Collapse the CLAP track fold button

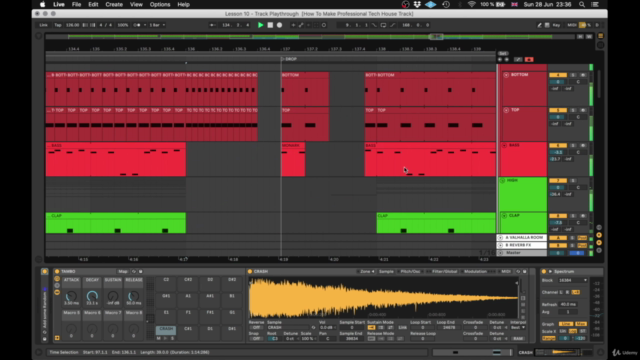click(x=504, y=216)
